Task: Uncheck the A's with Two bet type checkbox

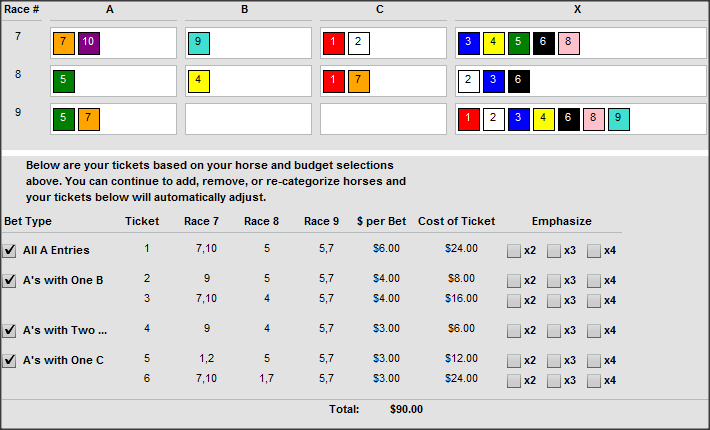Action: (10, 330)
